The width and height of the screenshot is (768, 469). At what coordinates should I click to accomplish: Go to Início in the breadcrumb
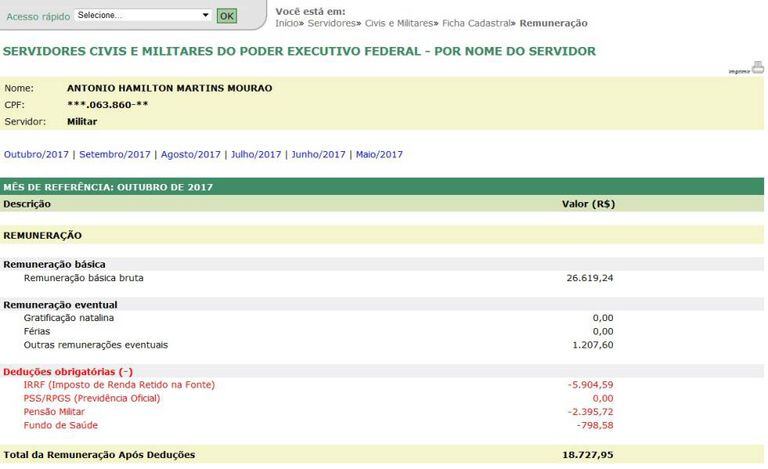coord(288,23)
